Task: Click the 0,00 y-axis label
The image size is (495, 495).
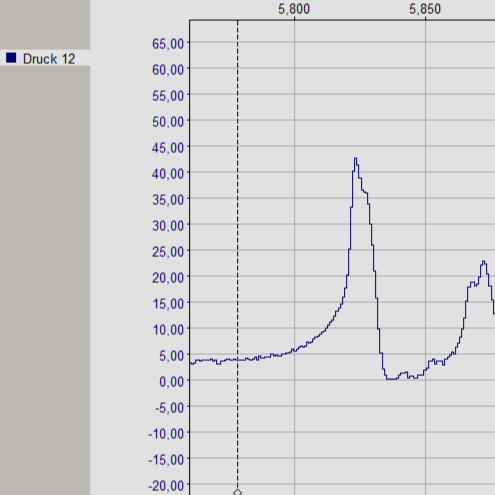Action: click(172, 382)
